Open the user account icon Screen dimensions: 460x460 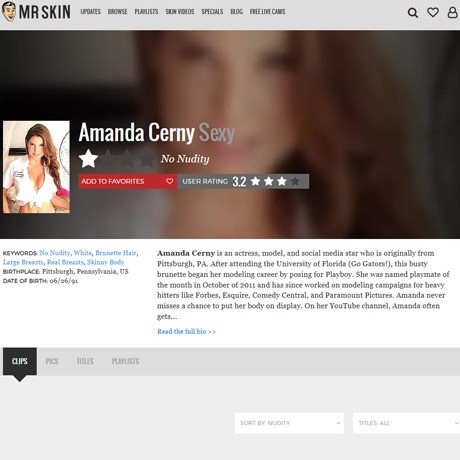452,12
